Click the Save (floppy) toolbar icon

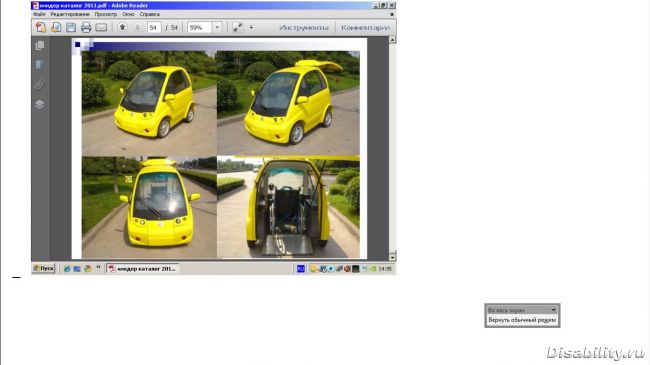point(71,27)
